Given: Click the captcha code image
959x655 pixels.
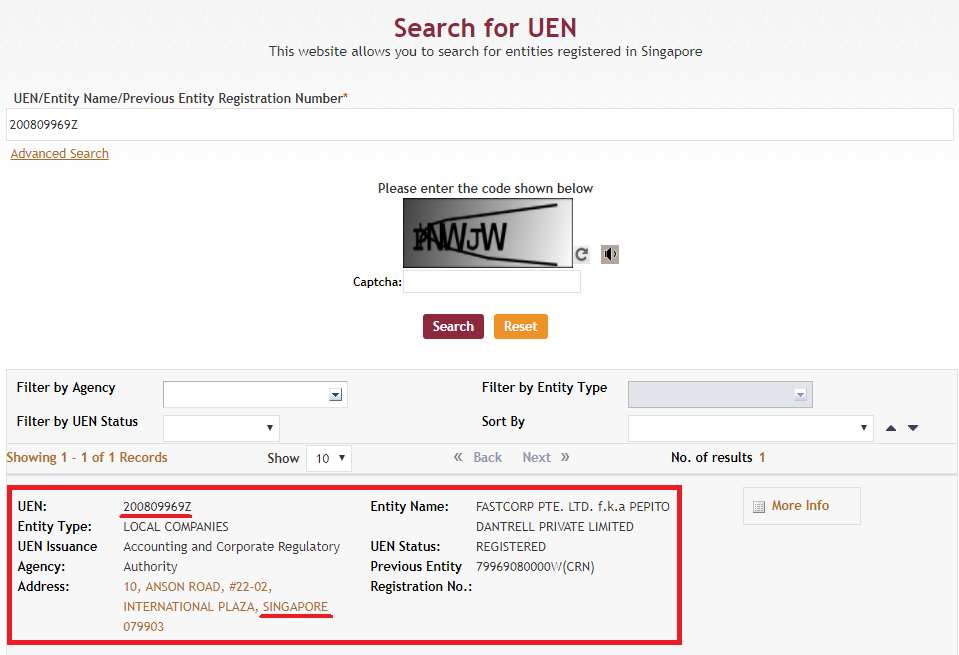Looking at the screenshot, I should tap(488, 233).
